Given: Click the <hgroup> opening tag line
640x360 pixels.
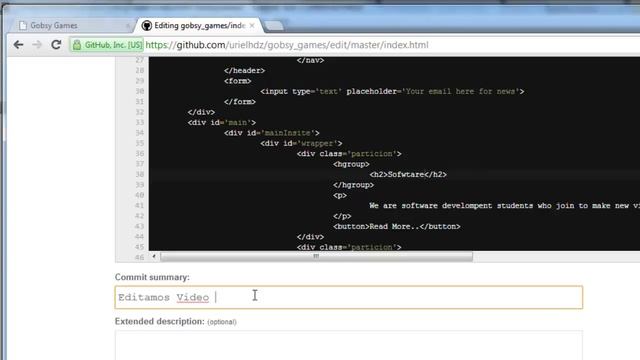Looking at the screenshot, I should (x=351, y=164).
